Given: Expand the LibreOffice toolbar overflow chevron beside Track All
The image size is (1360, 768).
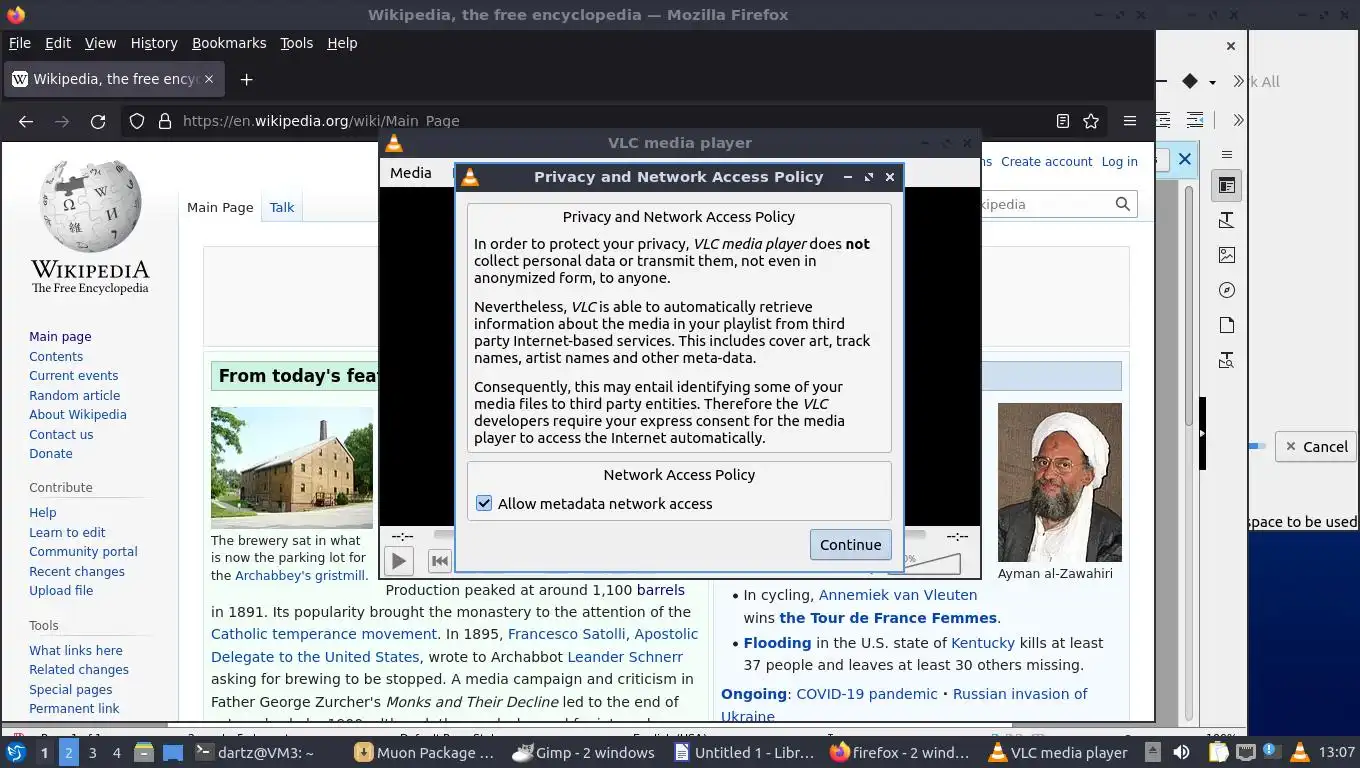Looking at the screenshot, I should click(1238, 82).
